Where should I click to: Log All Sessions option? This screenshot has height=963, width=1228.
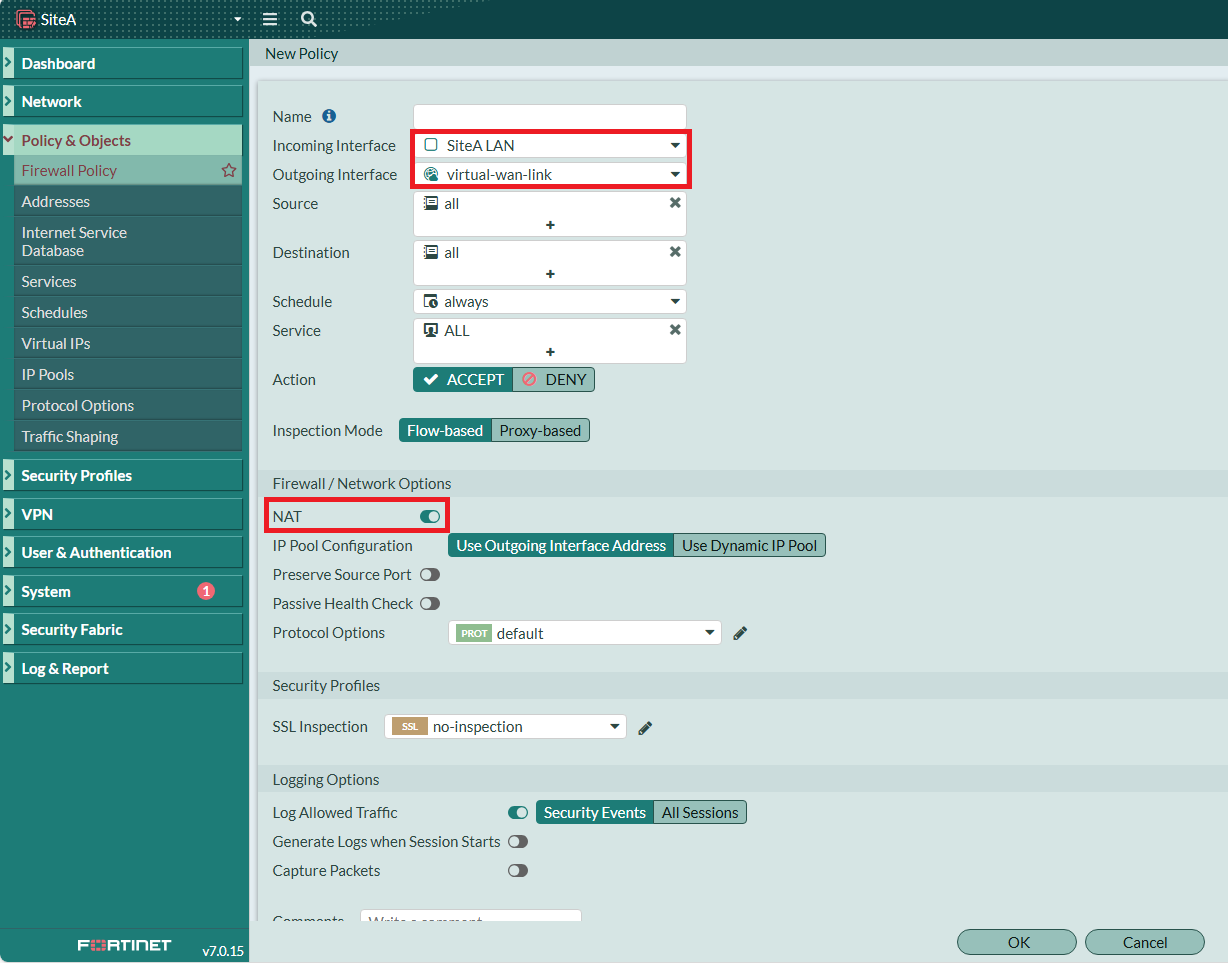coord(700,813)
